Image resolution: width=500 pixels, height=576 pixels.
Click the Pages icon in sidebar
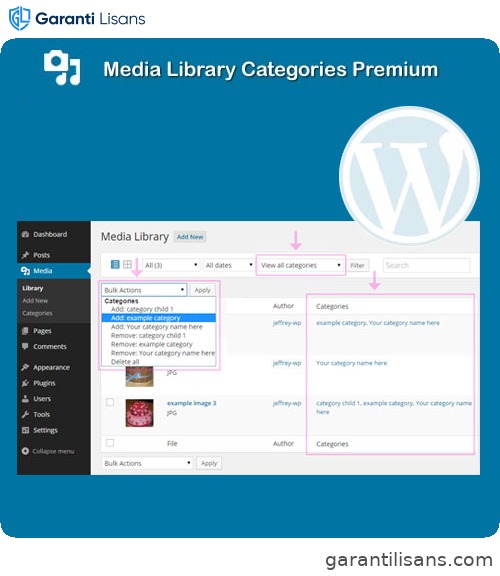pyautogui.click(x=25, y=331)
